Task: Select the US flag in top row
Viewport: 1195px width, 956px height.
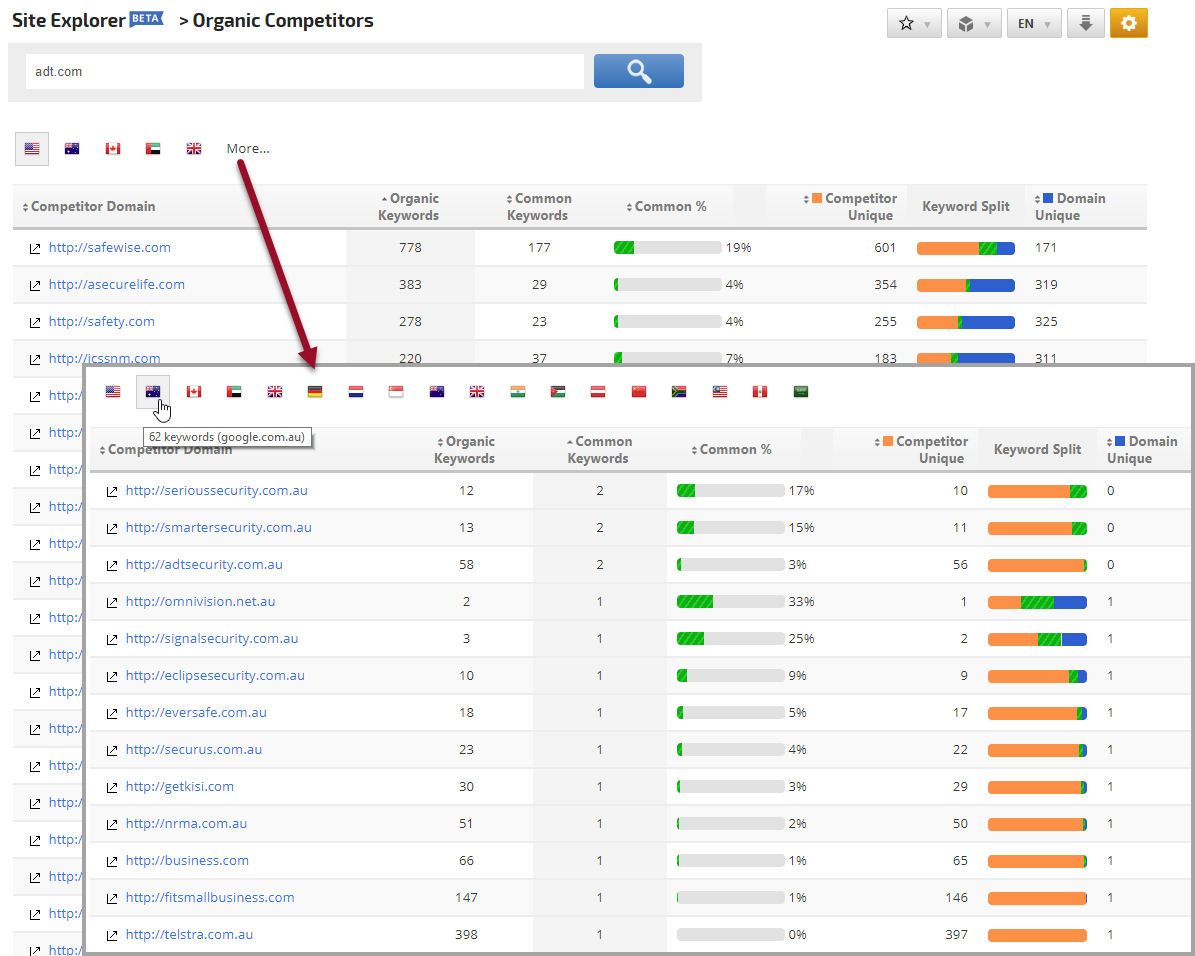Action: (32, 149)
